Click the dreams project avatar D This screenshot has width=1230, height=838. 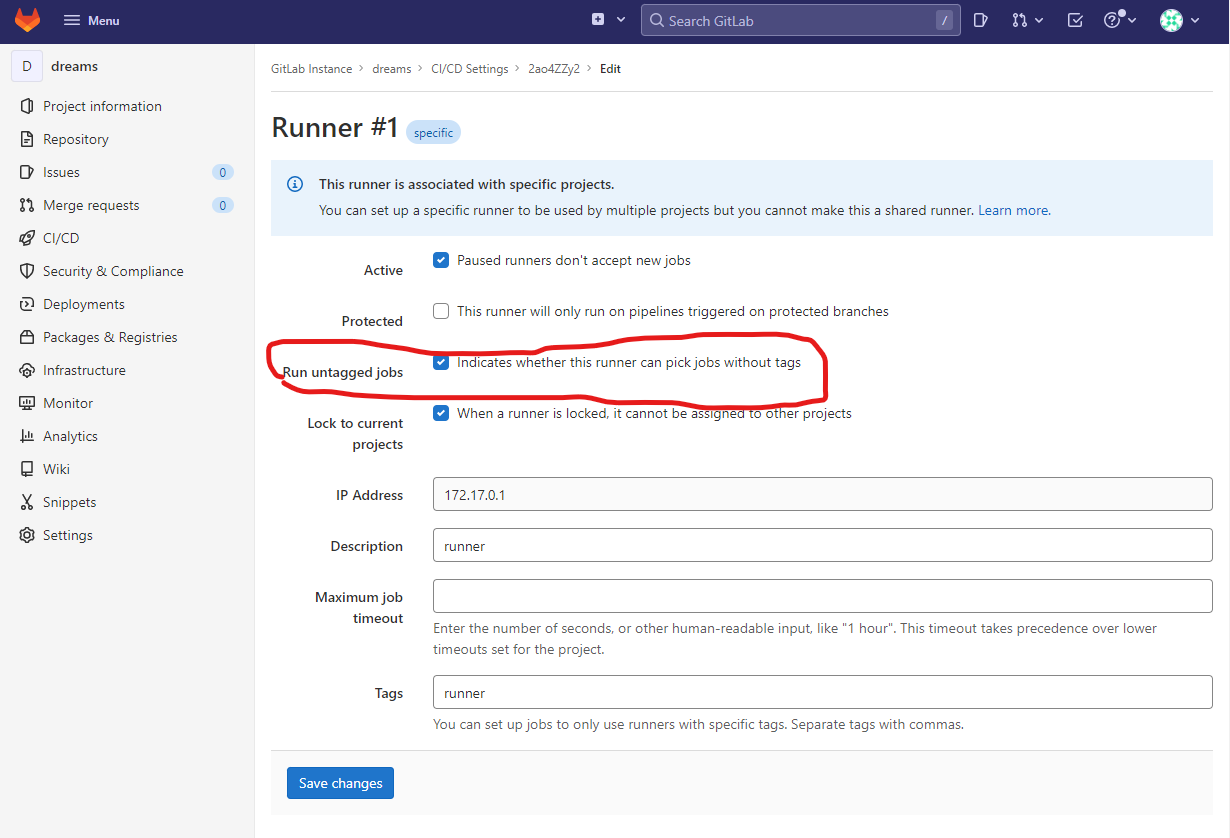pyautogui.click(x=27, y=66)
